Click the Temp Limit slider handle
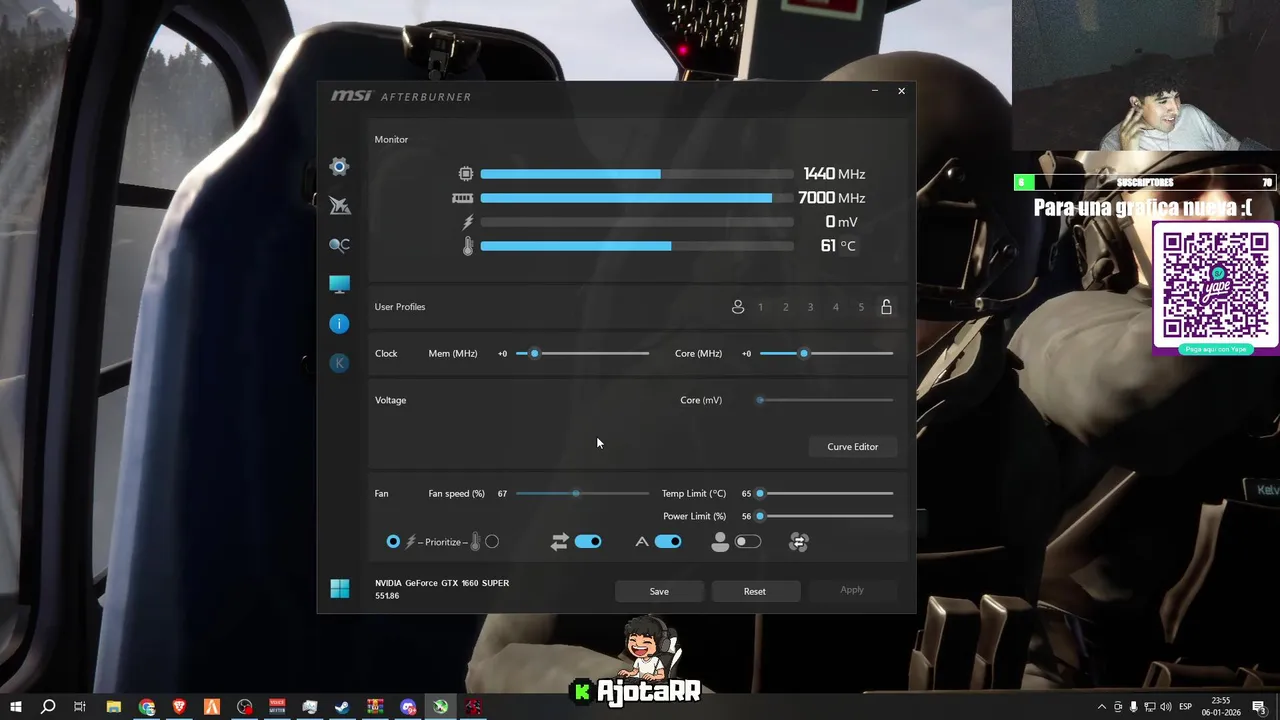This screenshot has width=1280, height=720. (x=760, y=493)
